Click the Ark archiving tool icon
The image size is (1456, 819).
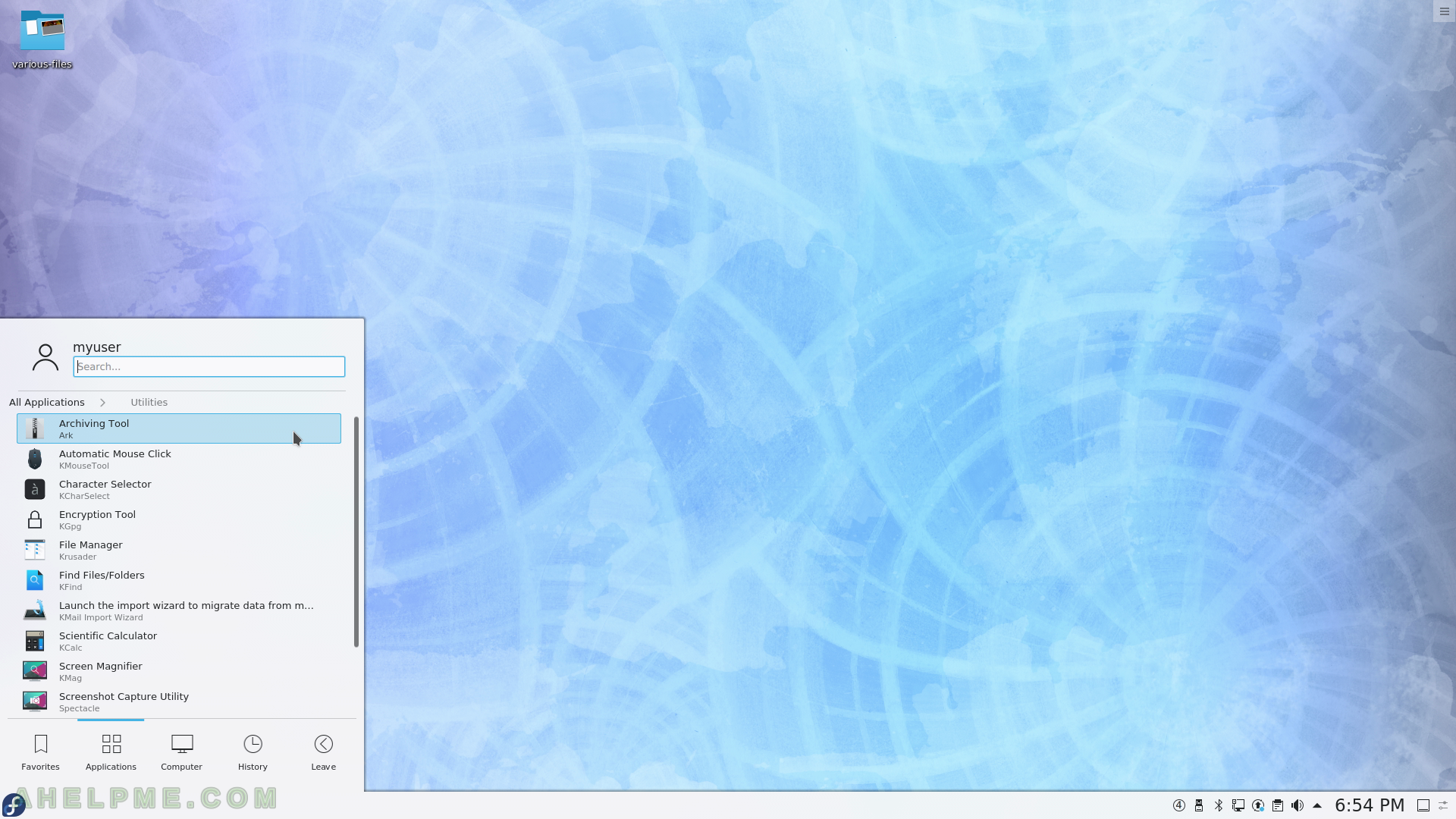coord(35,428)
